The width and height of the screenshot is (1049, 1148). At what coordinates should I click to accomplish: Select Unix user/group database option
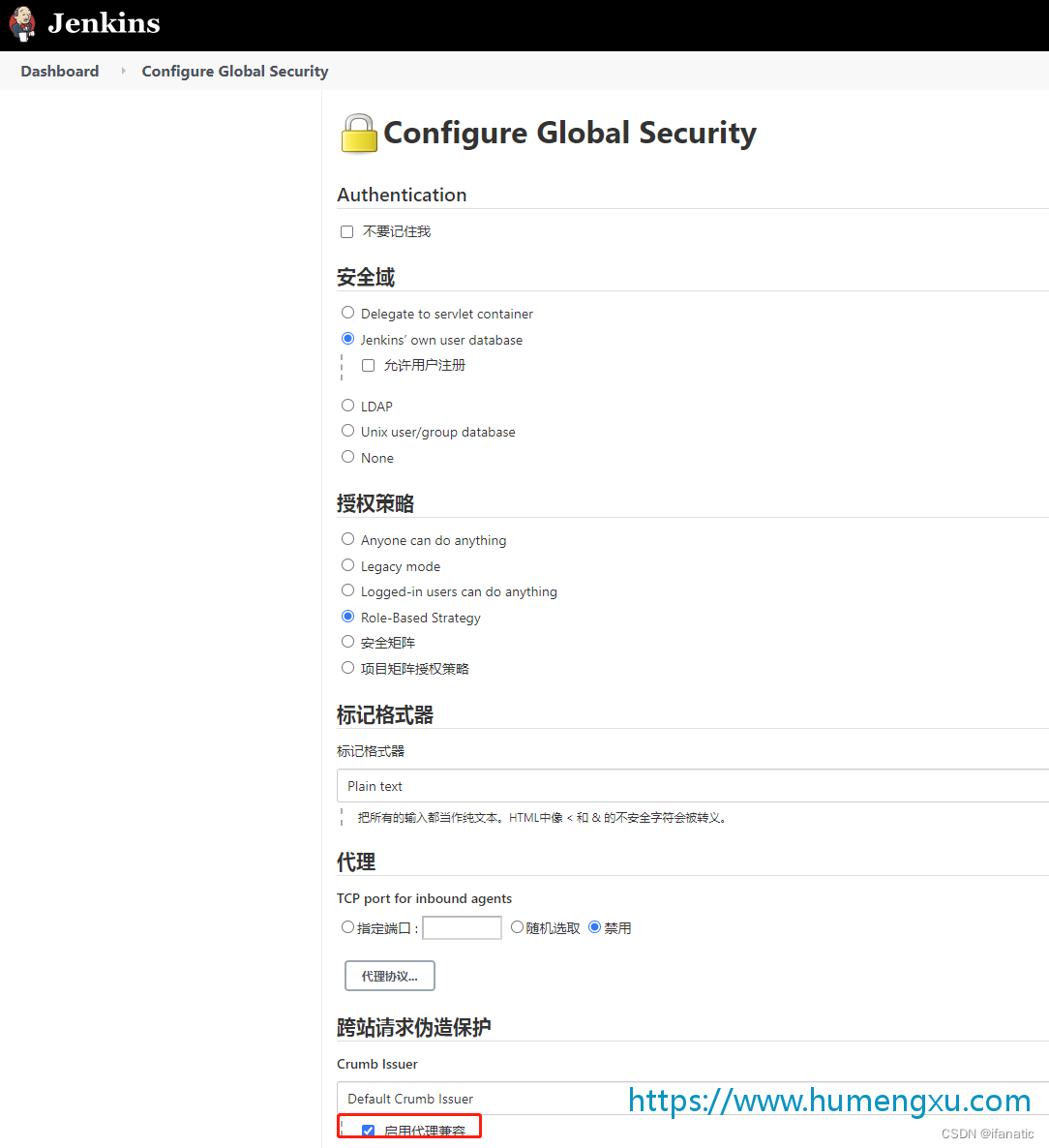(x=347, y=432)
